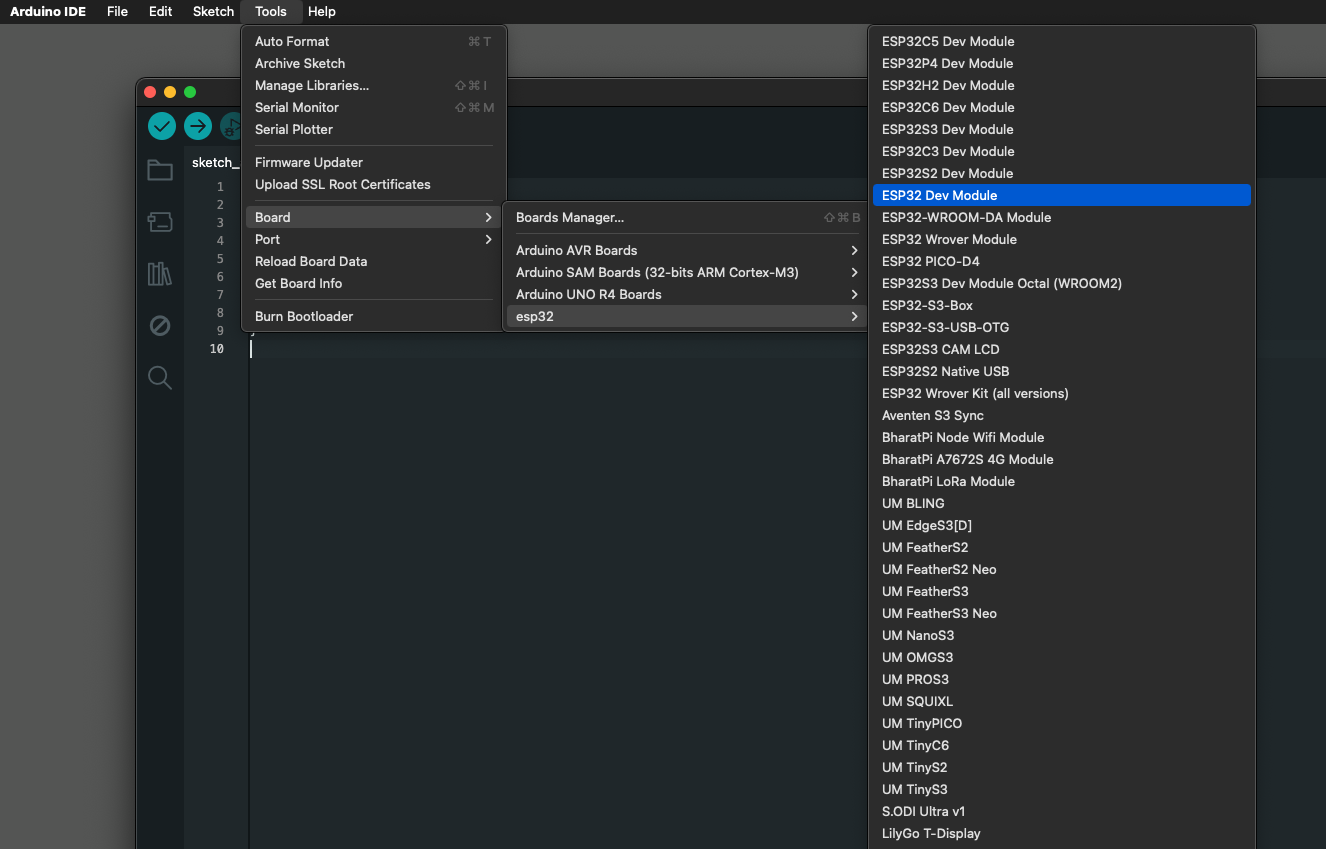Select ESP32S2 Native USB board

pyautogui.click(x=1062, y=371)
